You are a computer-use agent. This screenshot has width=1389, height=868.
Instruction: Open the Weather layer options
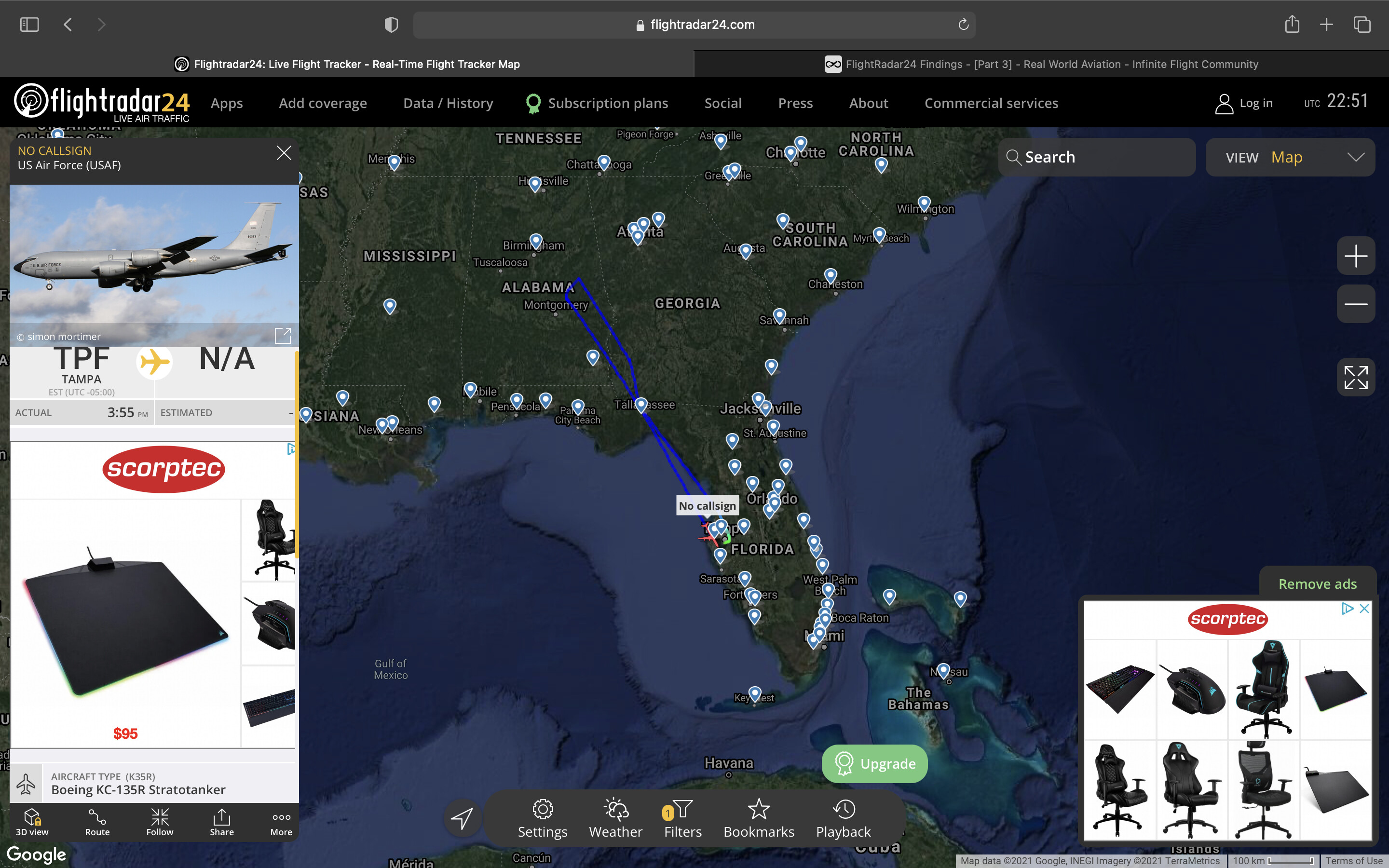(615, 819)
